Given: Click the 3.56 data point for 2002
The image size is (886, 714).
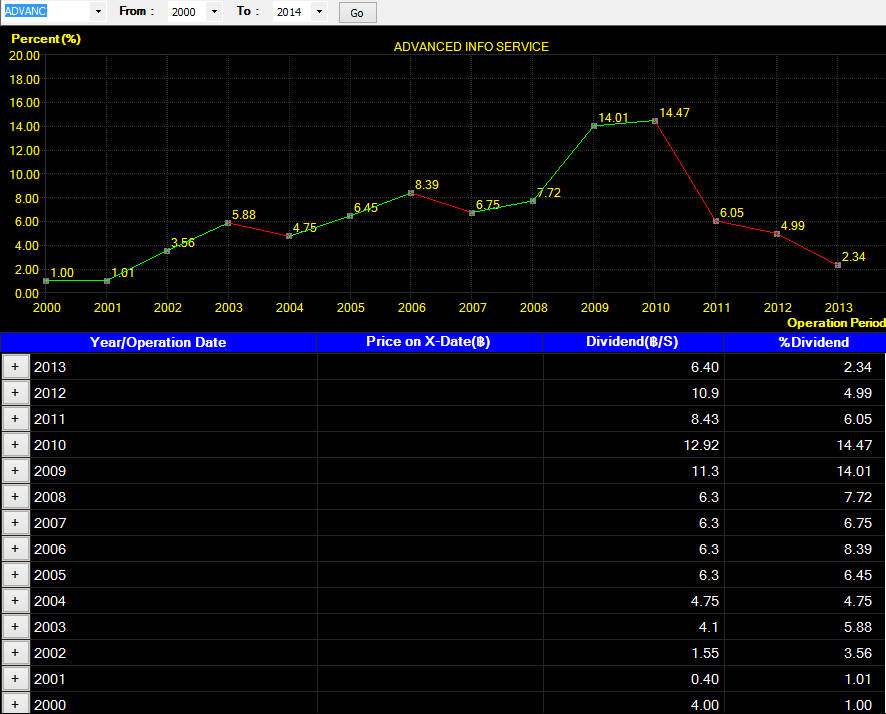Looking at the screenshot, I should click(x=167, y=251).
